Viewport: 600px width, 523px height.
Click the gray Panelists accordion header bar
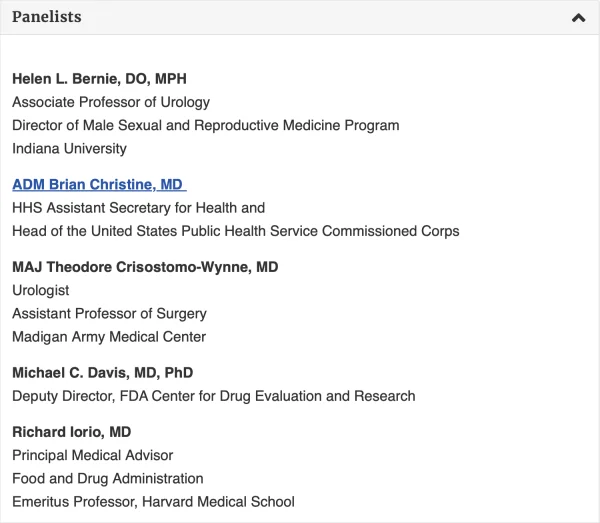click(x=300, y=18)
